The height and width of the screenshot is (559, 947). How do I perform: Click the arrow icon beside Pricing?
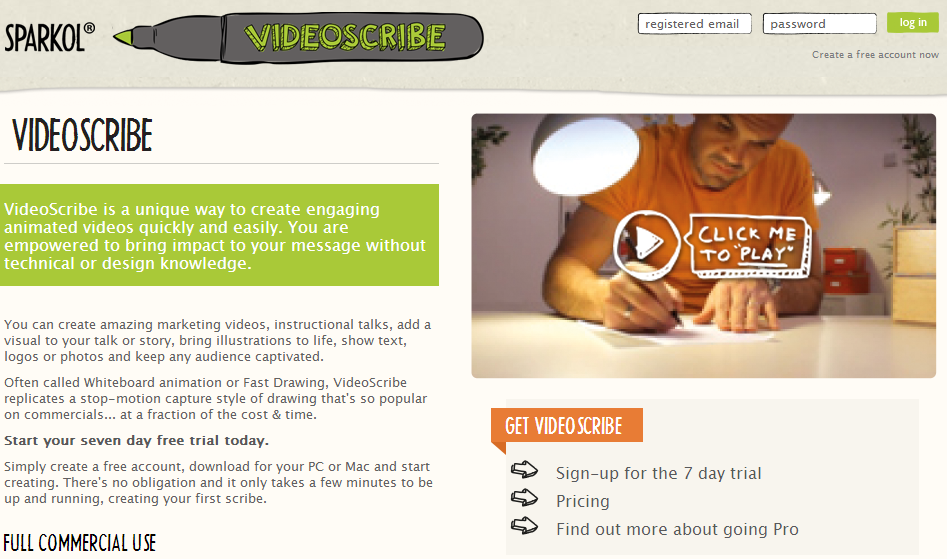pyautogui.click(x=524, y=497)
